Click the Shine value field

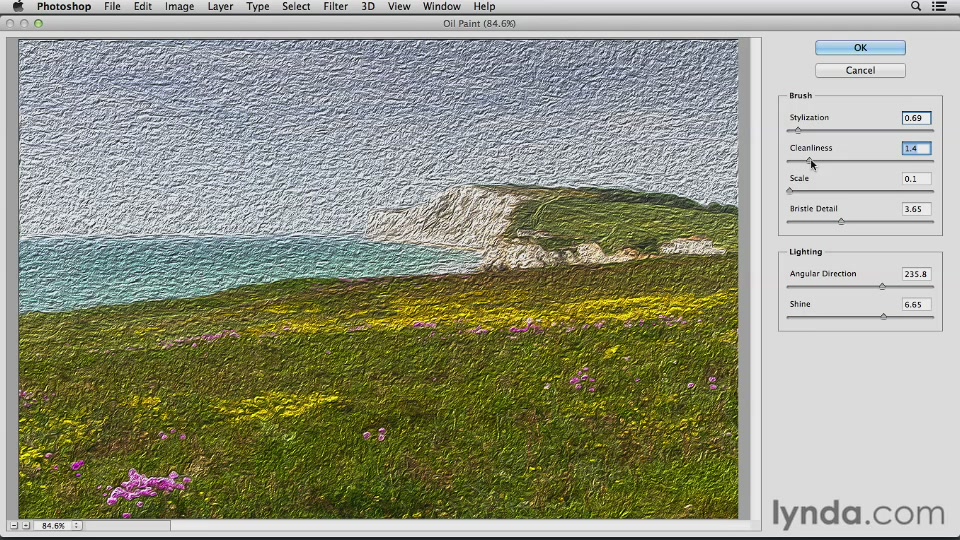pos(916,304)
